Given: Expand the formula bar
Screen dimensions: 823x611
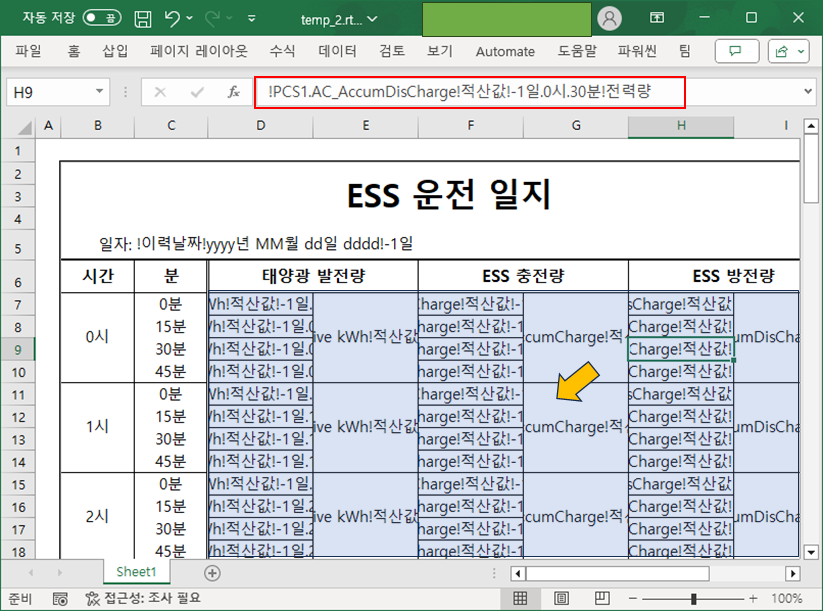Looking at the screenshot, I should coord(808,92).
